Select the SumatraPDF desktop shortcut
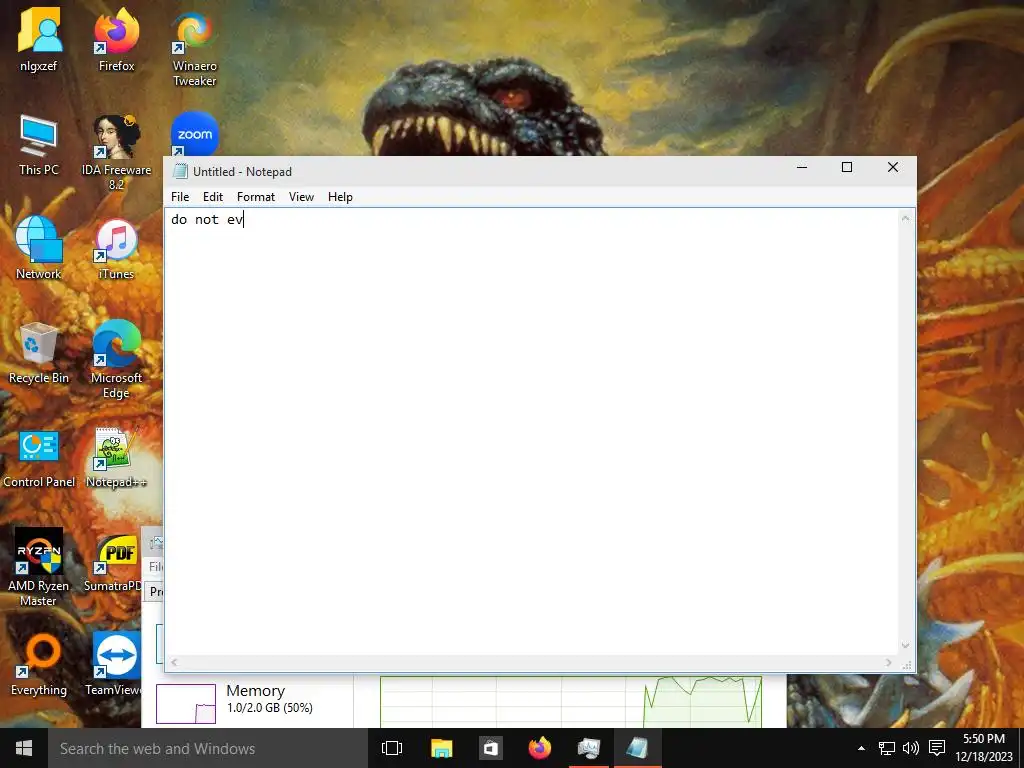Viewport: 1024px width, 768px height. 112,562
